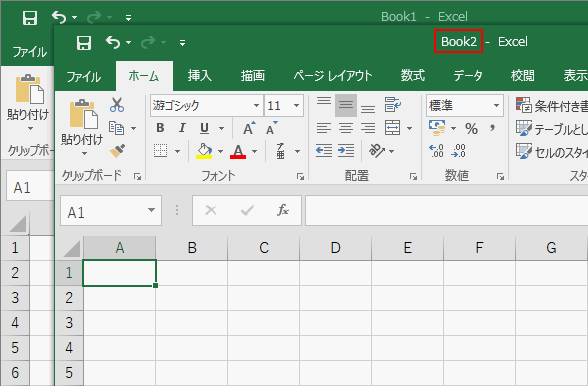Apply comma style
The image size is (588, 386).
pos(493,128)
